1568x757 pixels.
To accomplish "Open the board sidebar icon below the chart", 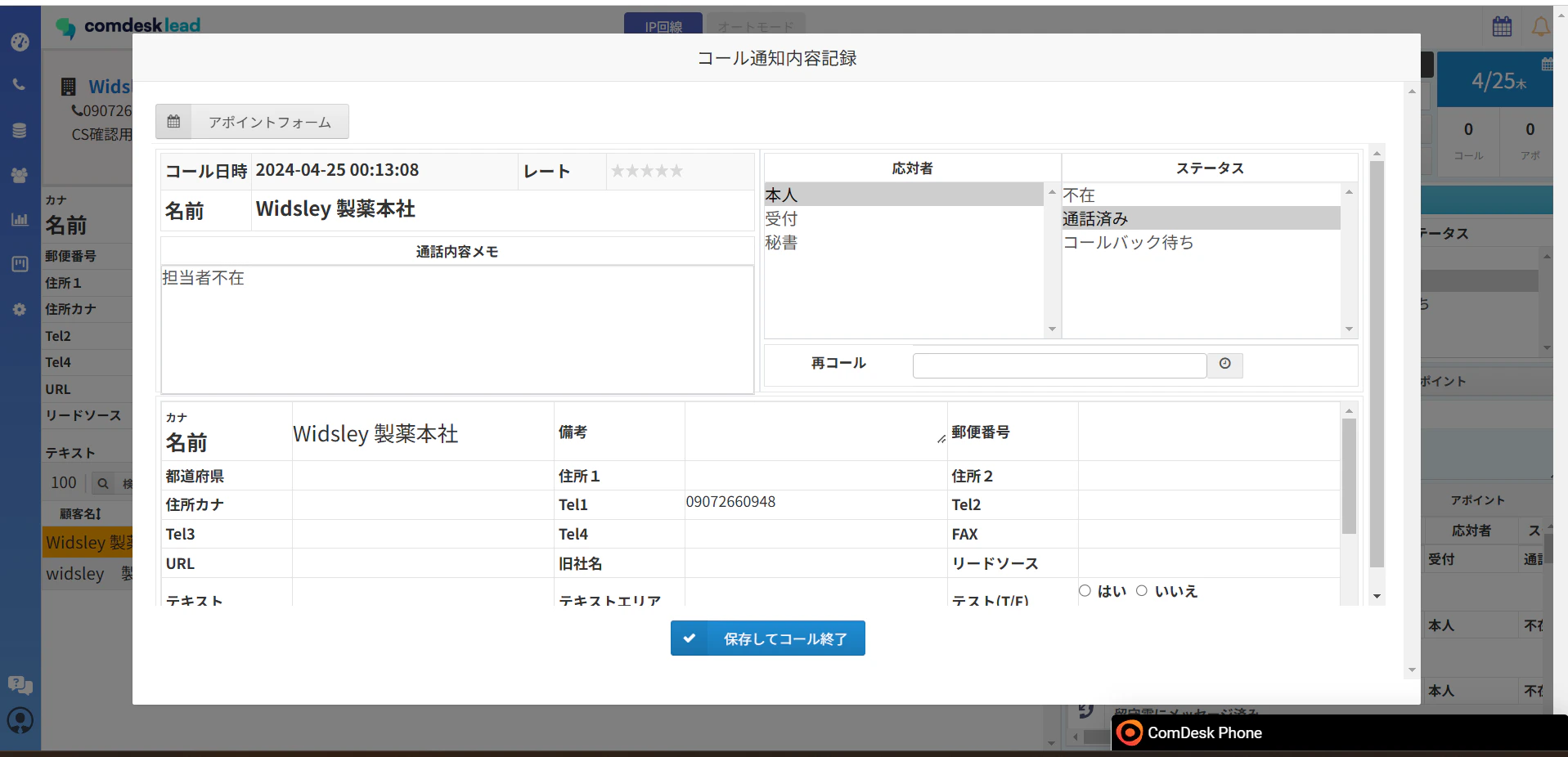I will click(x=20, y=264).
